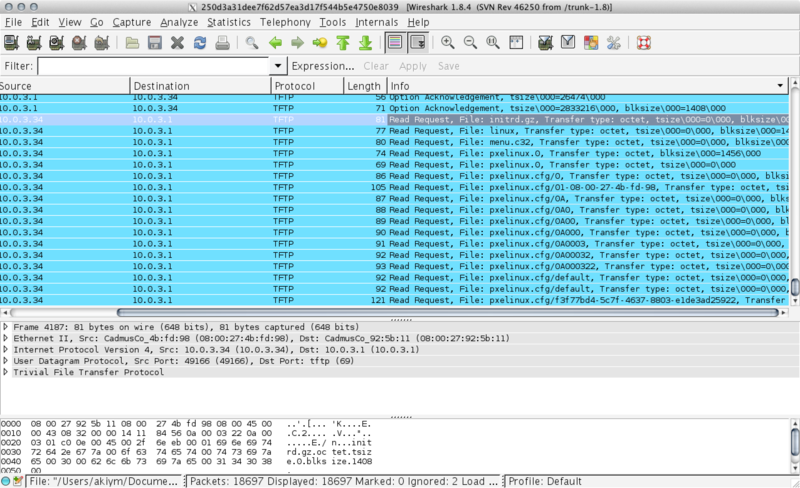800x488 pixels.
Task: Click the Expression... button
Action: point(323,66)
